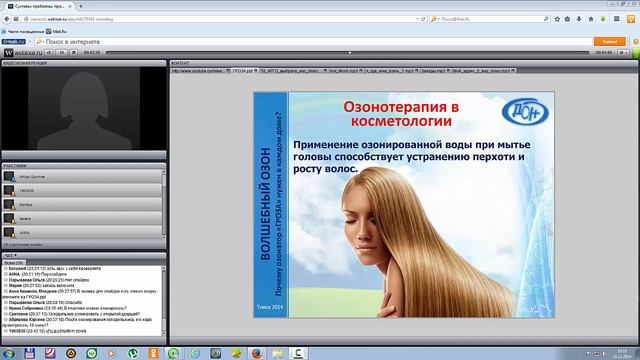Image resolution: width=640 pixels, height=360 pixels.
Task: Click the chat panel scrollbar
Action: pyautogui.click(x=164, y=301)
